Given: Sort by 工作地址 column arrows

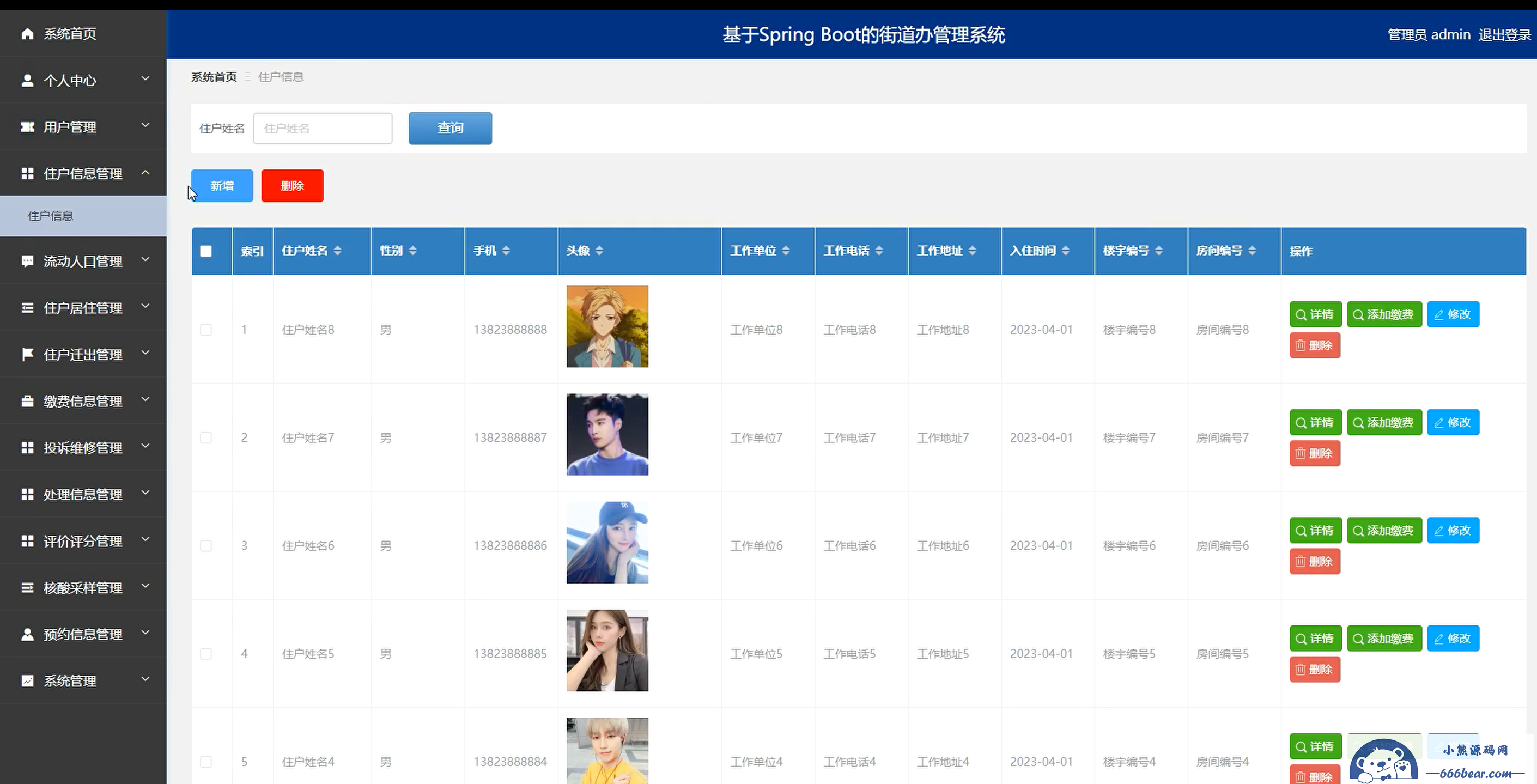Looking at the screenshot, I should [x=972, y=251].
